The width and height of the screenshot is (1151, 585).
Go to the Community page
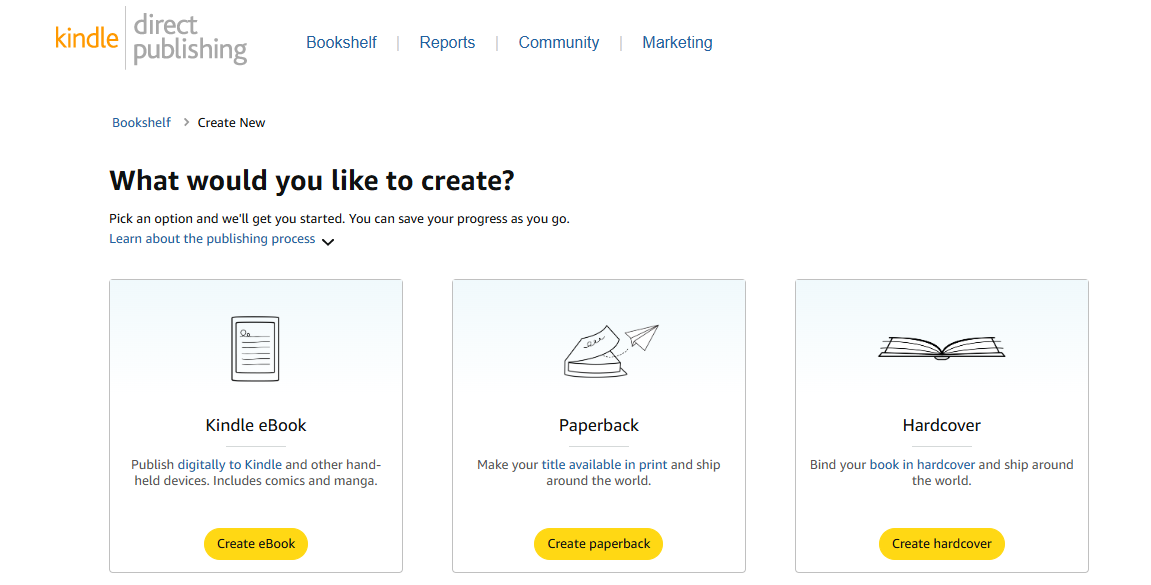558,42
